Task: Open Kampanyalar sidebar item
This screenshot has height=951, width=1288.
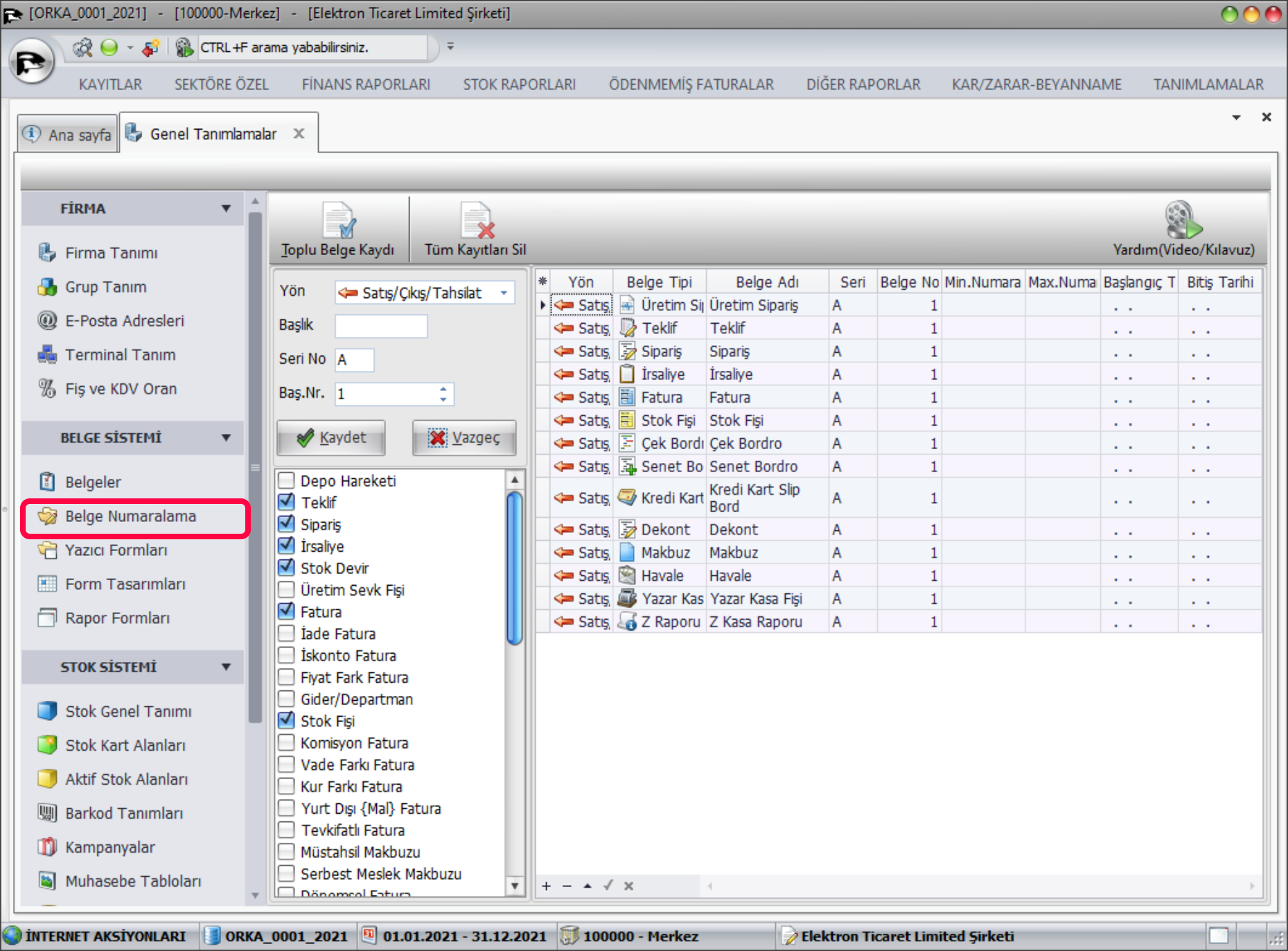Action: (x=97, y=847)
